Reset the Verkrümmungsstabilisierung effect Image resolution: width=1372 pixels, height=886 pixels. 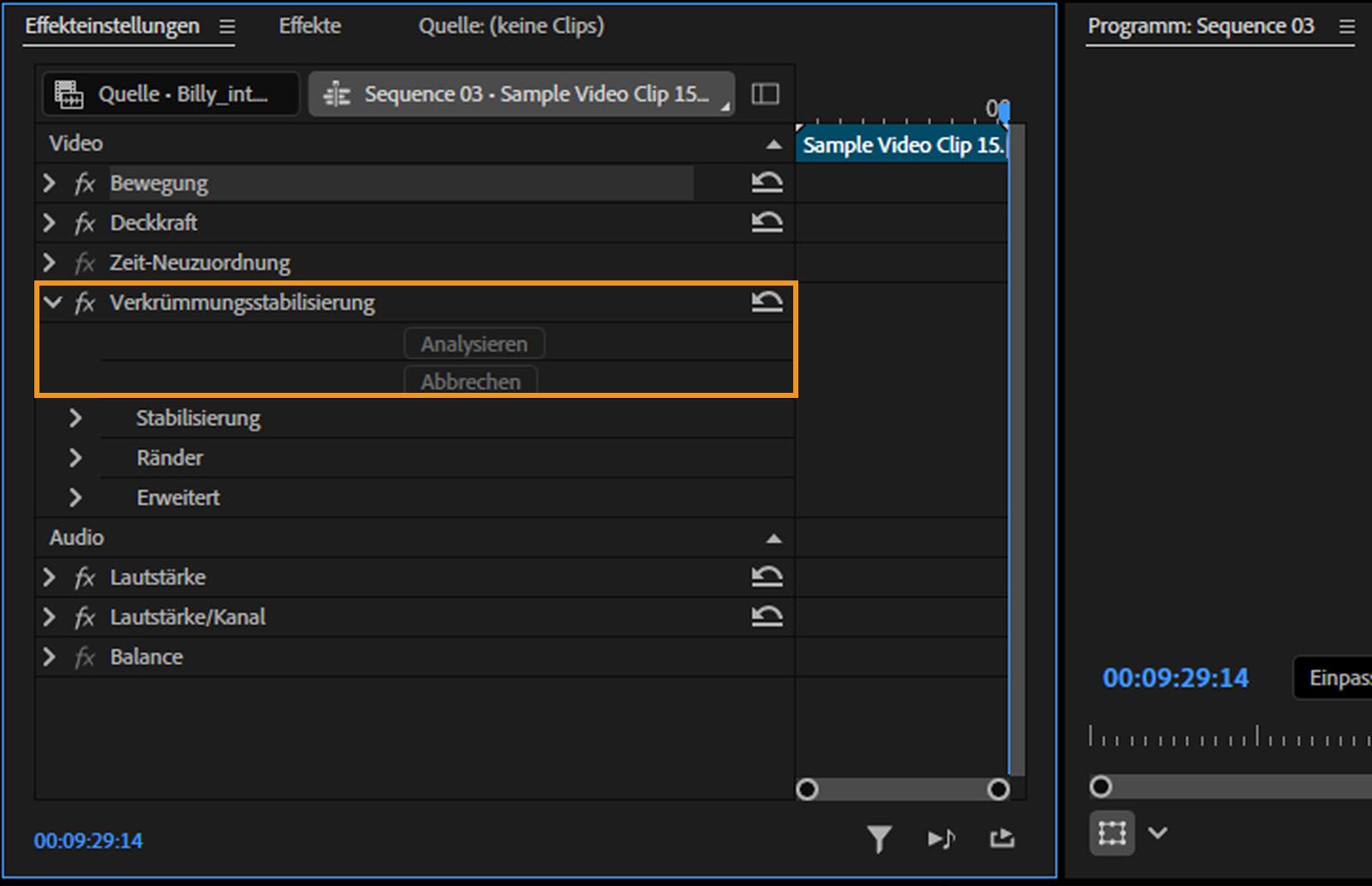point(767,302)
